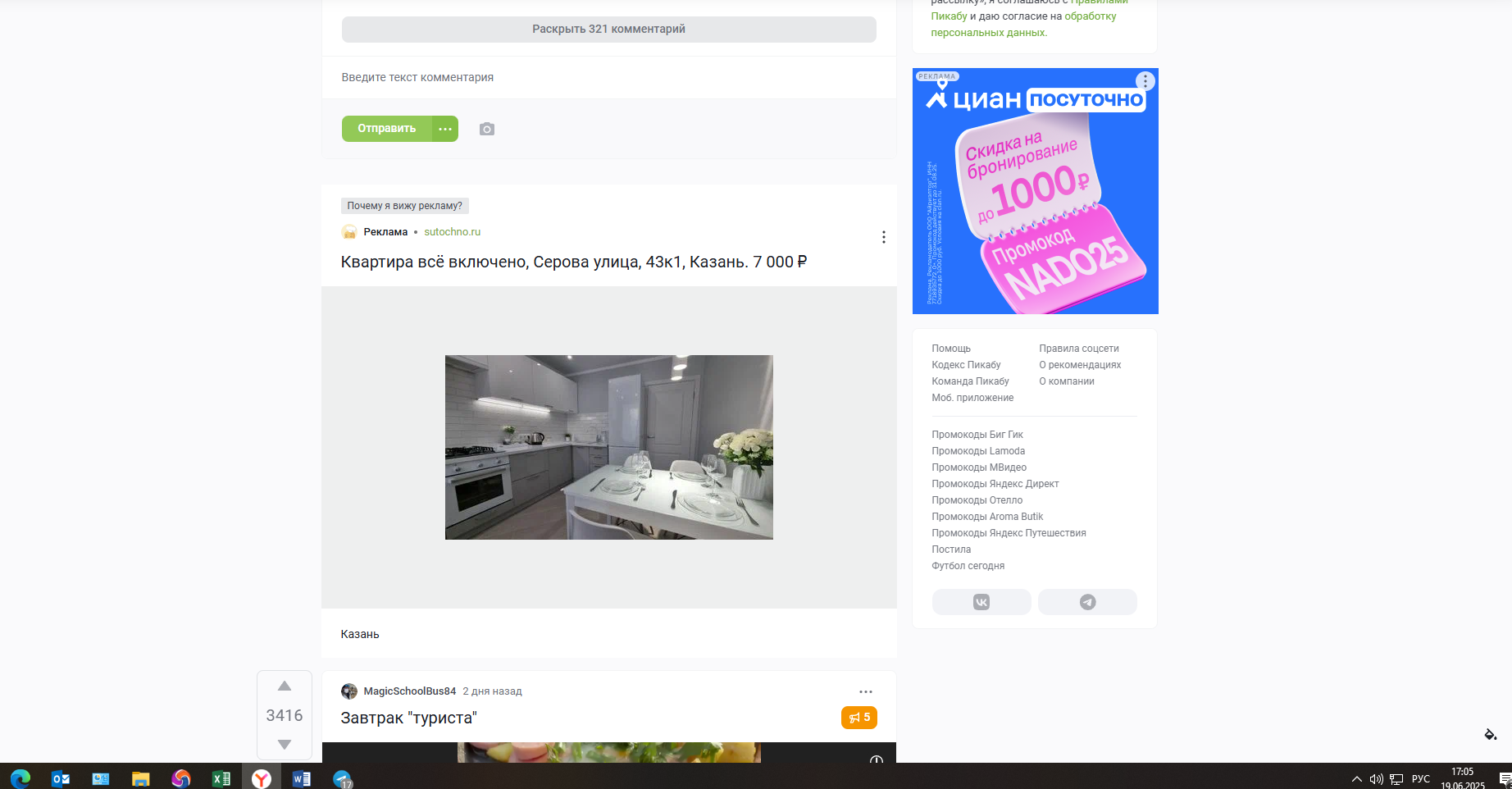Click the Почему я вижу рекламу label

pos(404,206)
